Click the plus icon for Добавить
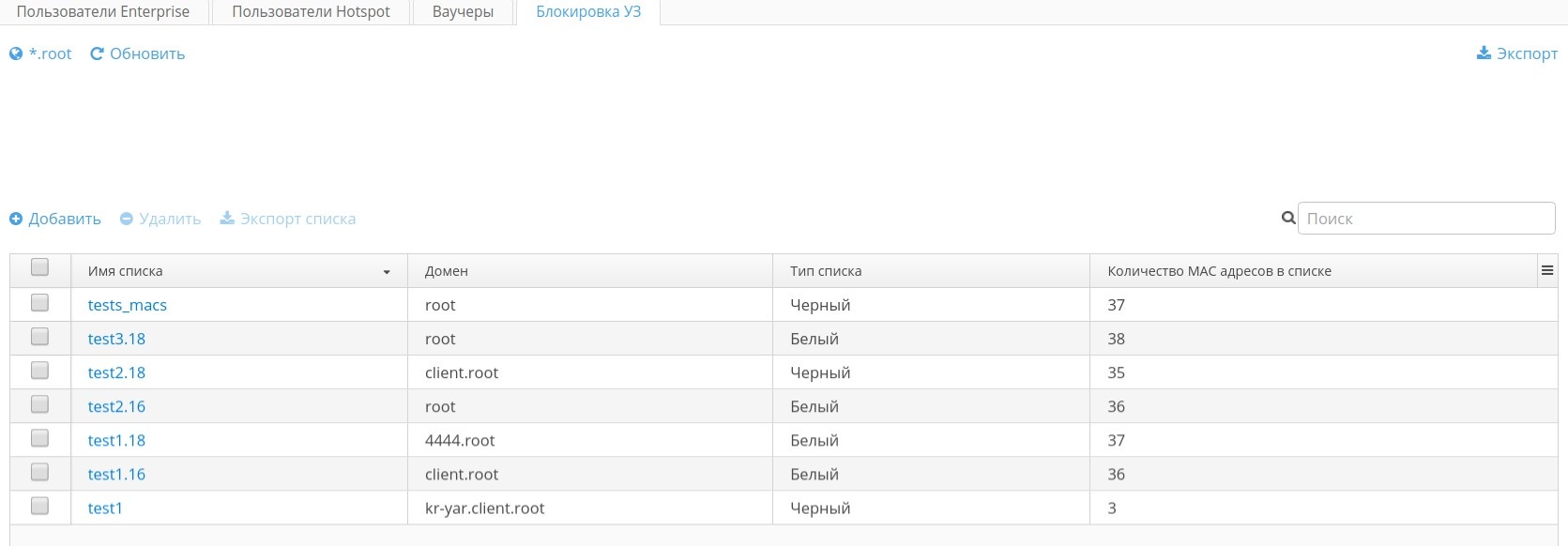 coord(16,220)
